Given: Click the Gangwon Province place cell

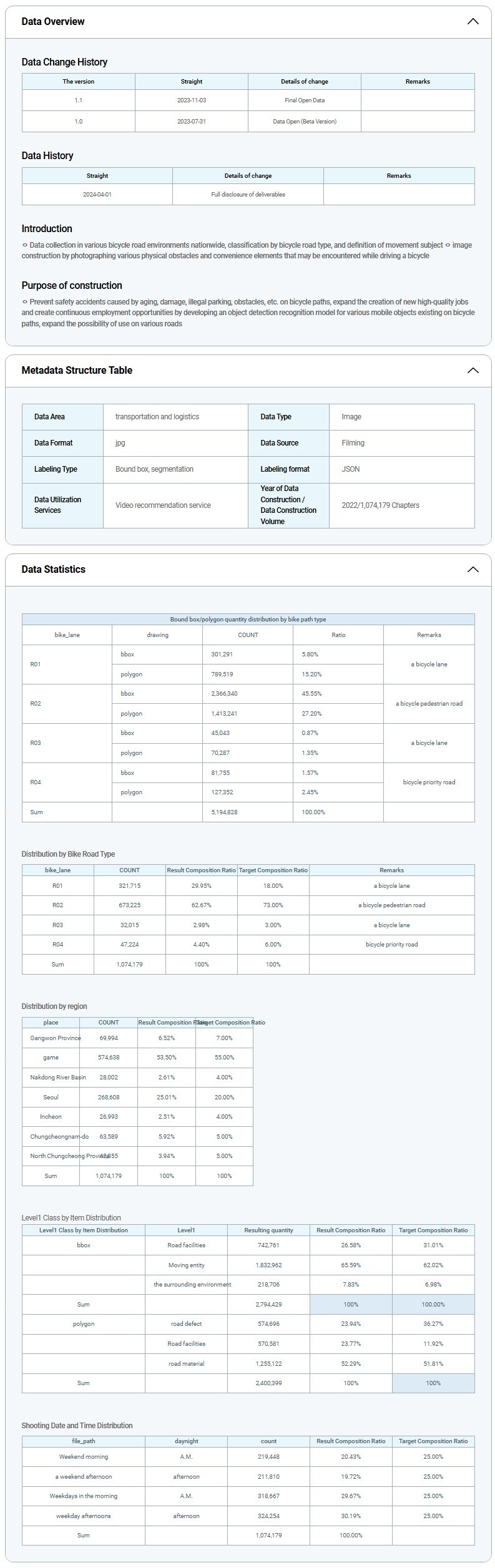Looking at the screenshot, I should 51,1038.
